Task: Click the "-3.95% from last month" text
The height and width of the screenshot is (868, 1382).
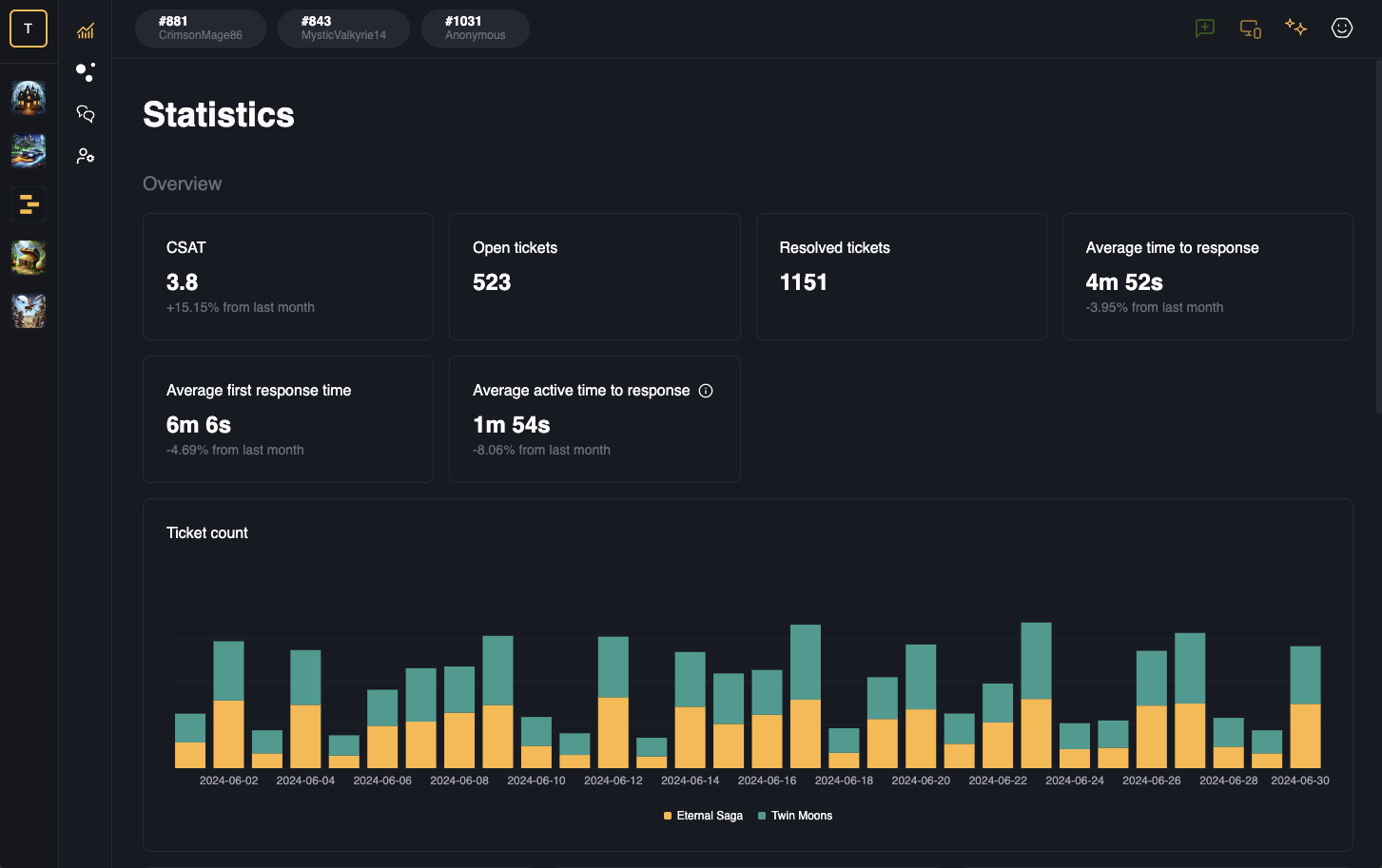Action: click(x=1155, y=307)
